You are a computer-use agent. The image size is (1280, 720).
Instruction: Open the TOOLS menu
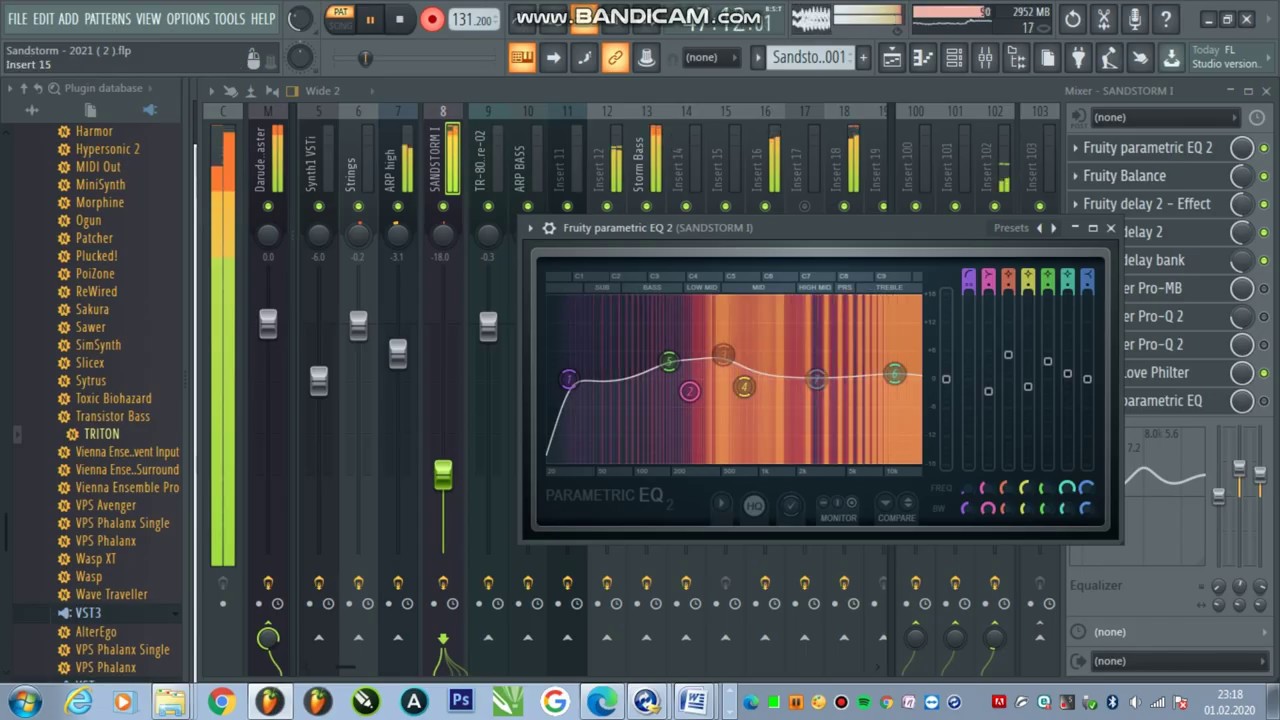229,19
